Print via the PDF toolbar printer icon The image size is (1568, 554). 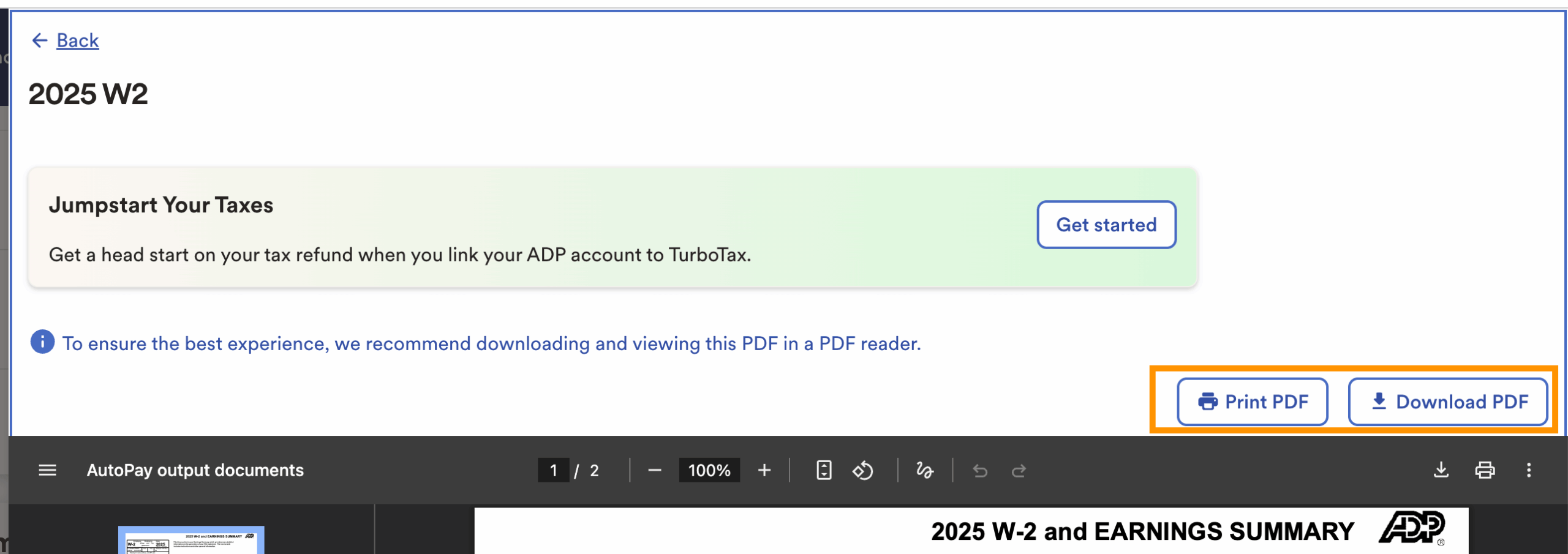click(x=1485, y=470)
